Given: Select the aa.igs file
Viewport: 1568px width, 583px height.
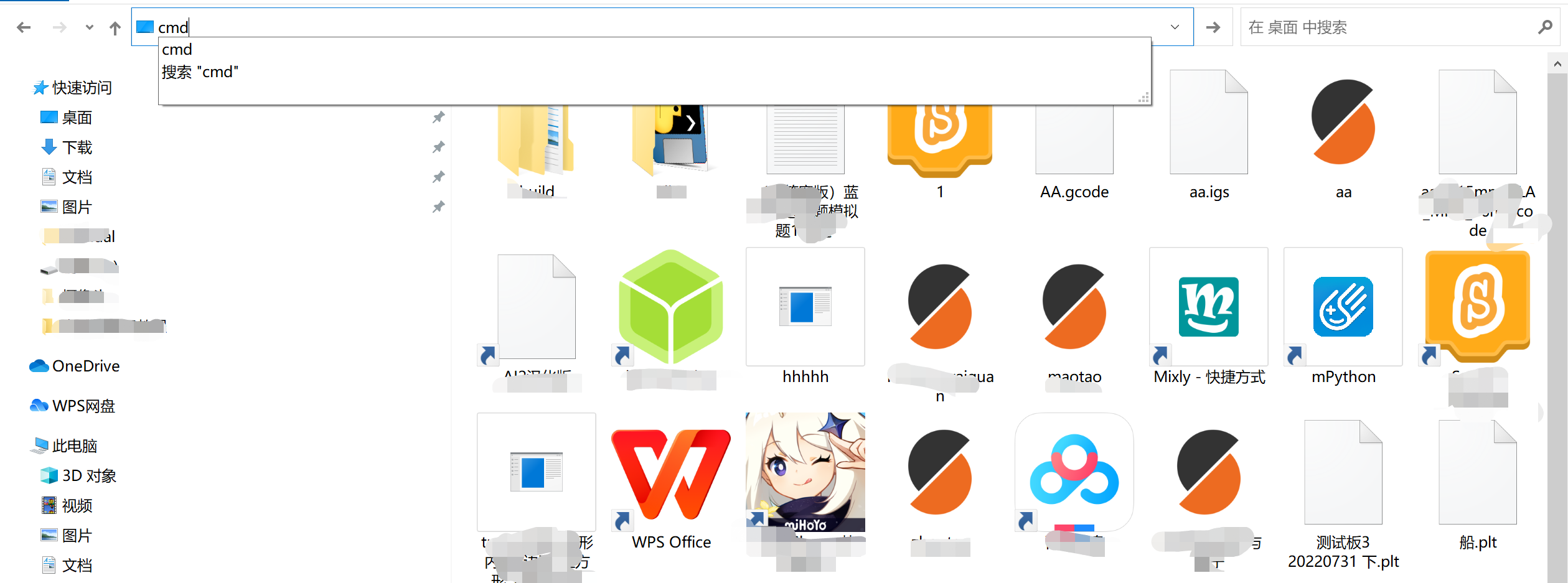Looking at the screenshot, I should click(1209, 134).
